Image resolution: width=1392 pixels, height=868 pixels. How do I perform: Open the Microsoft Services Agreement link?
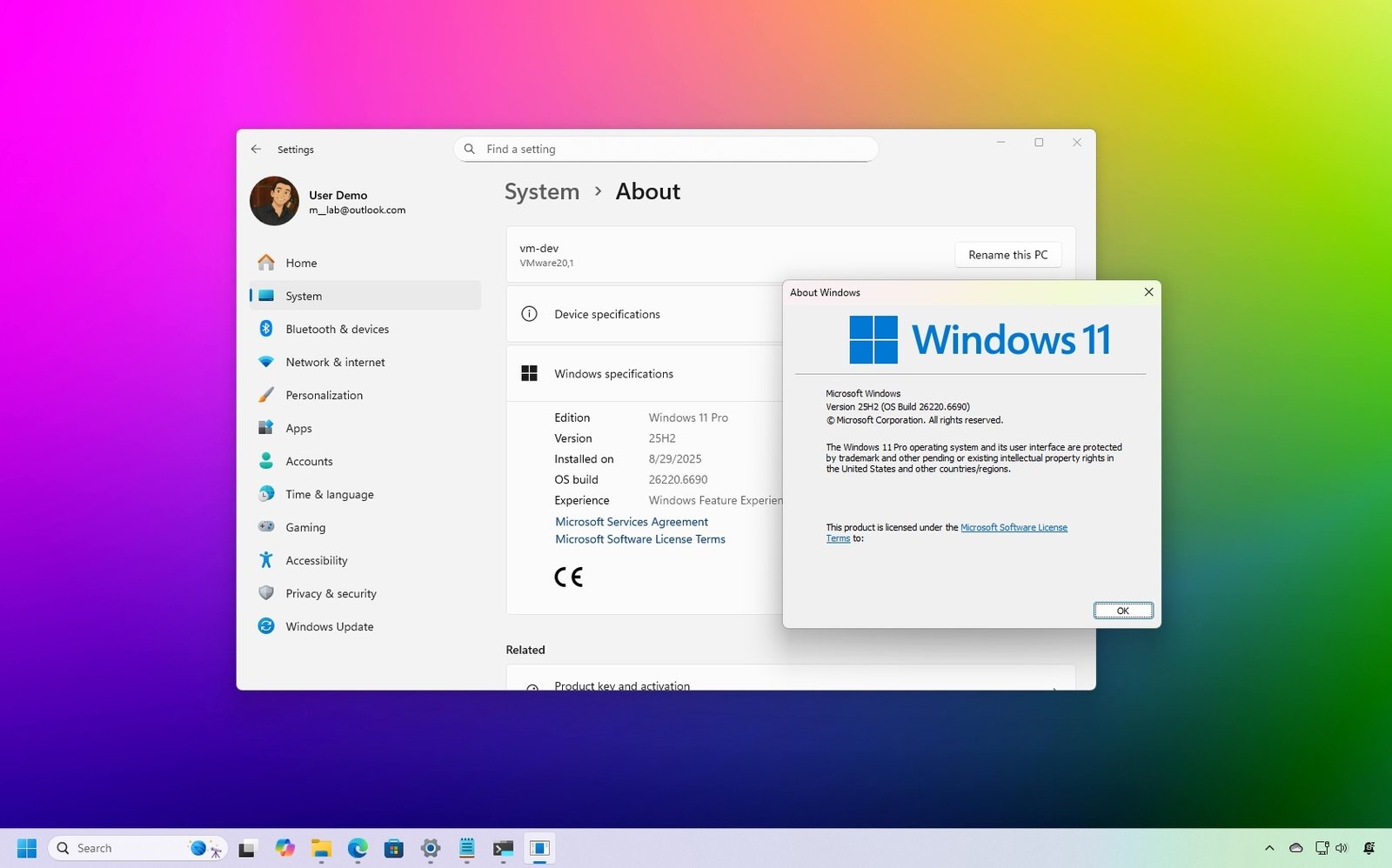click(x=631, y=521)
